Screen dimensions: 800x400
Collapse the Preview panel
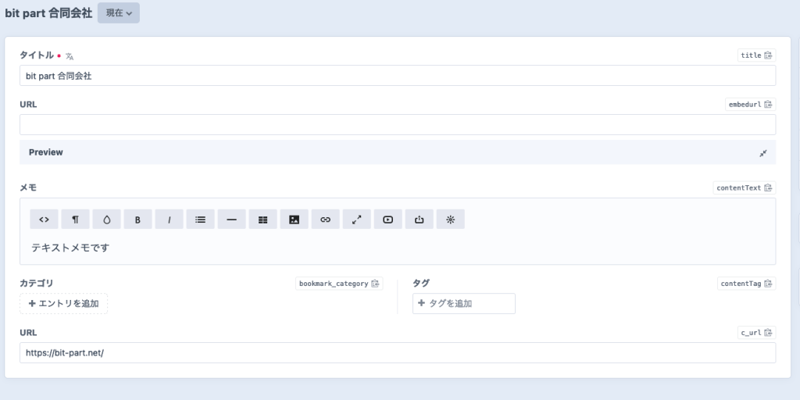point(763,153)
